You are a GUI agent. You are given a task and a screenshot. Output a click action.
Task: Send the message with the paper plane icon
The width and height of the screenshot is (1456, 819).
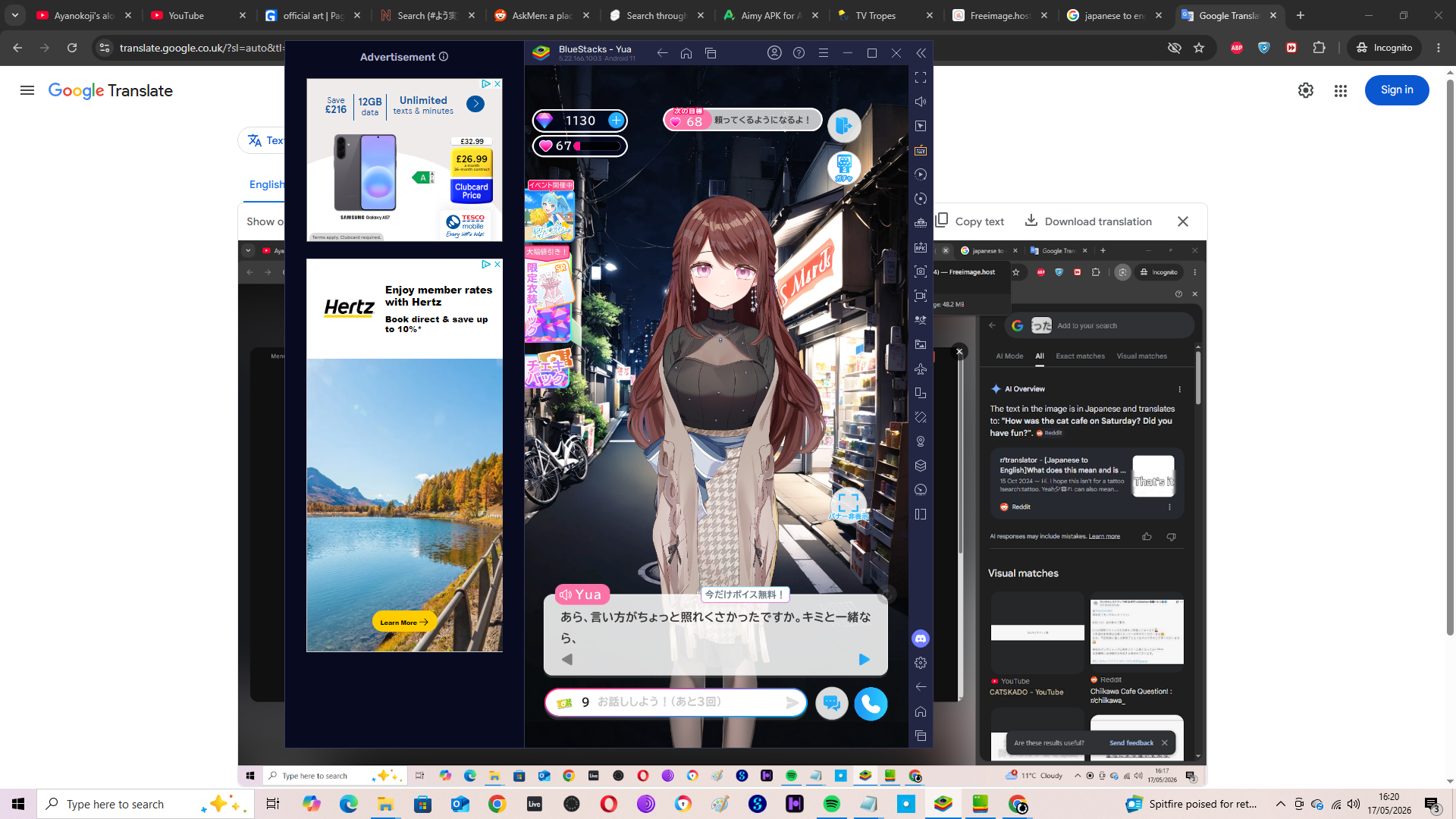pyautogui.click(x=792, y=703)
